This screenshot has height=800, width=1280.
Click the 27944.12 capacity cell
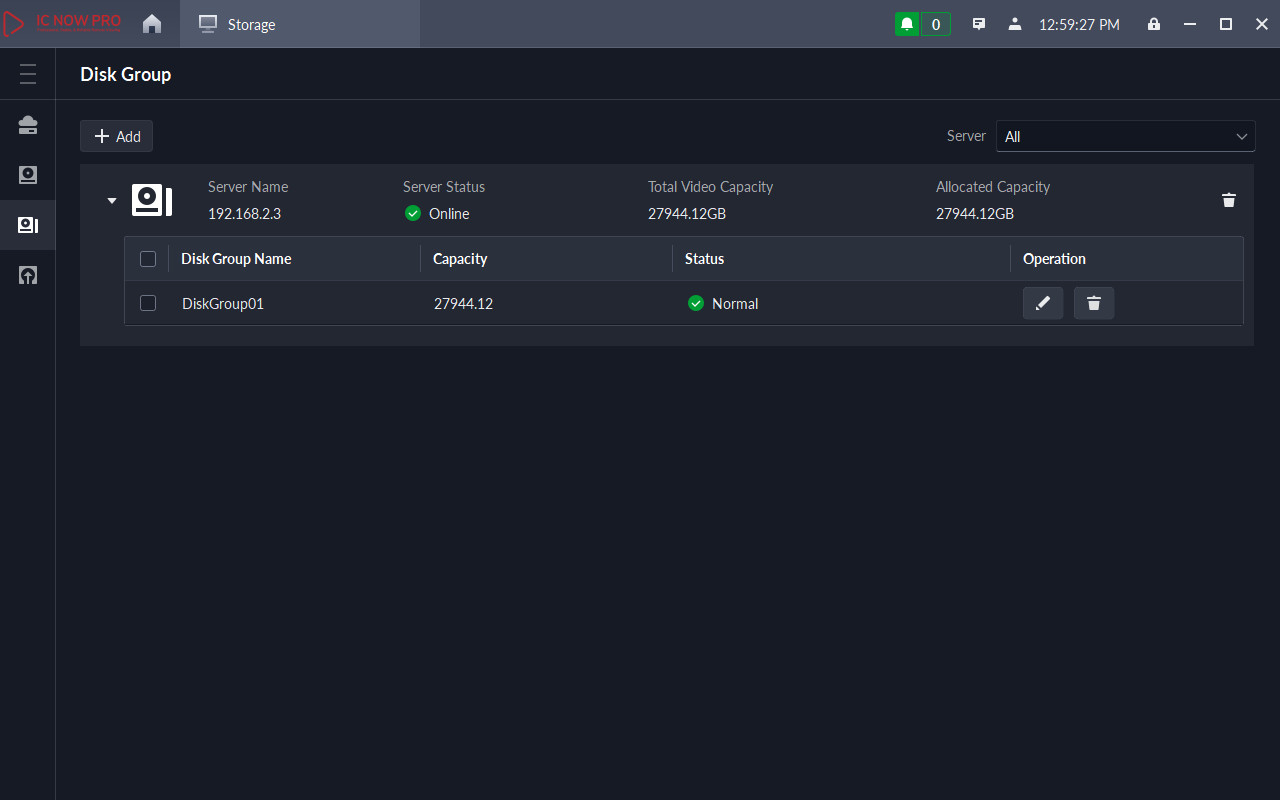coord(463,303)
